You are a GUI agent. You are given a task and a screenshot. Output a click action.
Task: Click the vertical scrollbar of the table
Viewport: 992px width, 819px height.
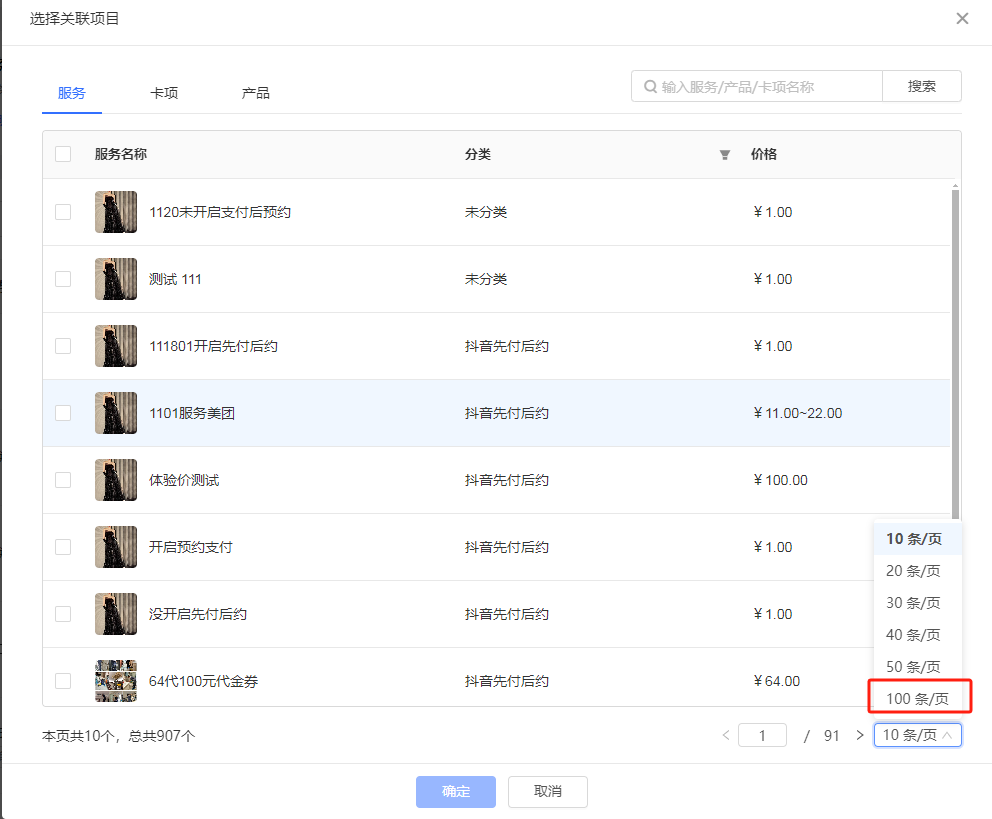coord(955,350)
